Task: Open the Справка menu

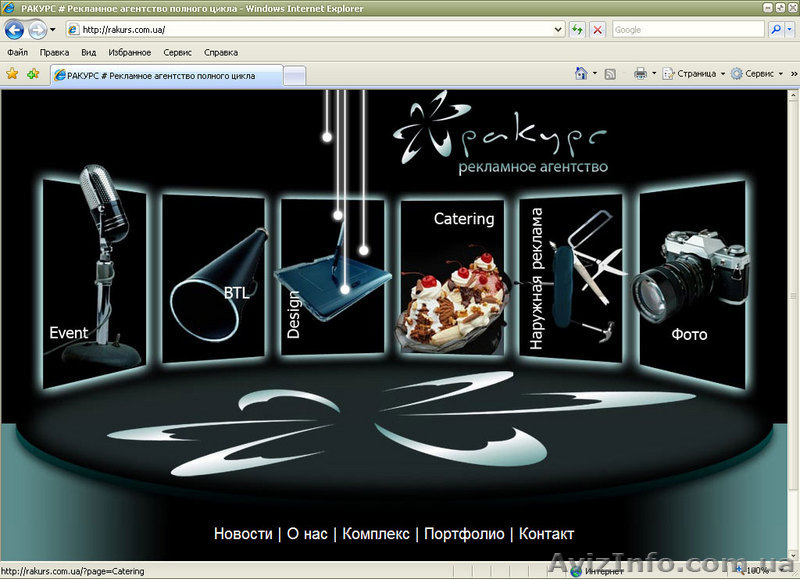Action: 221,52
